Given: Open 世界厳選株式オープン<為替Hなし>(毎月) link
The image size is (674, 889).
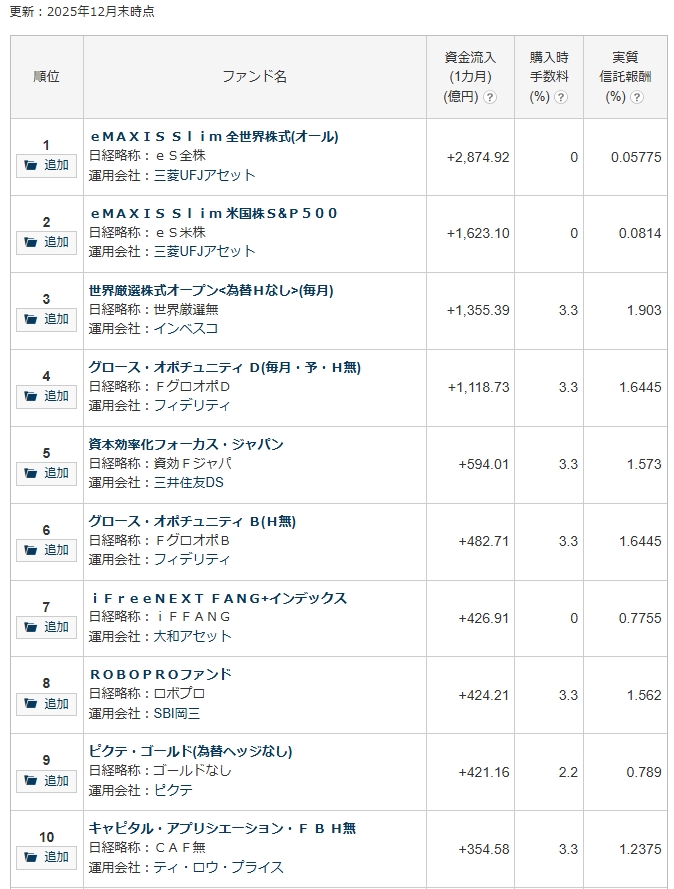Looking at the screenshot, I should click(211, 290).
